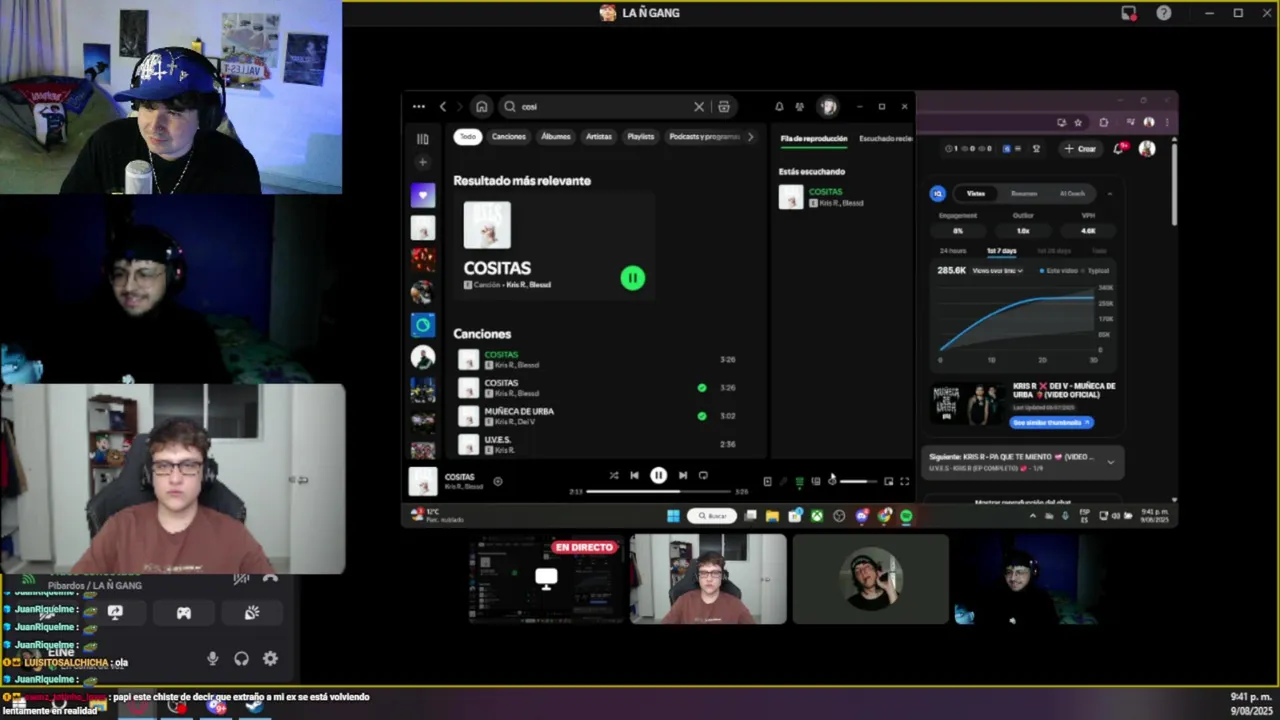Open Spotify friend activity icon
The width and height of the screenshot is (1280, 720).
800,107
